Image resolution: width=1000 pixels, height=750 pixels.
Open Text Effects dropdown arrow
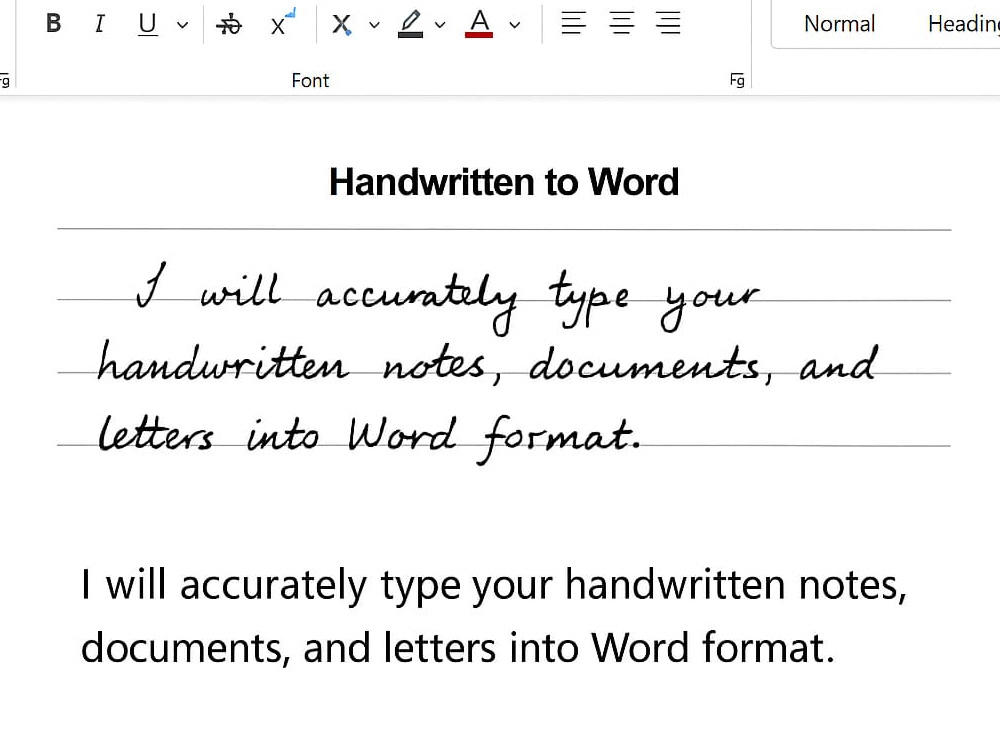(374, 25)
